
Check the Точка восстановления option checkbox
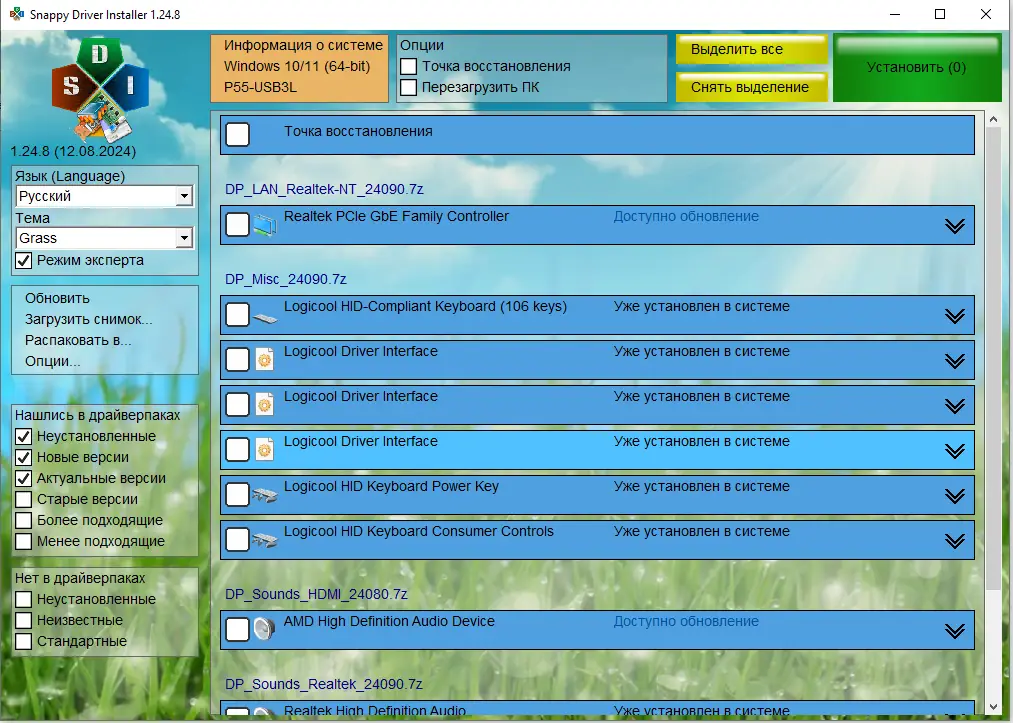click(408, 67)
